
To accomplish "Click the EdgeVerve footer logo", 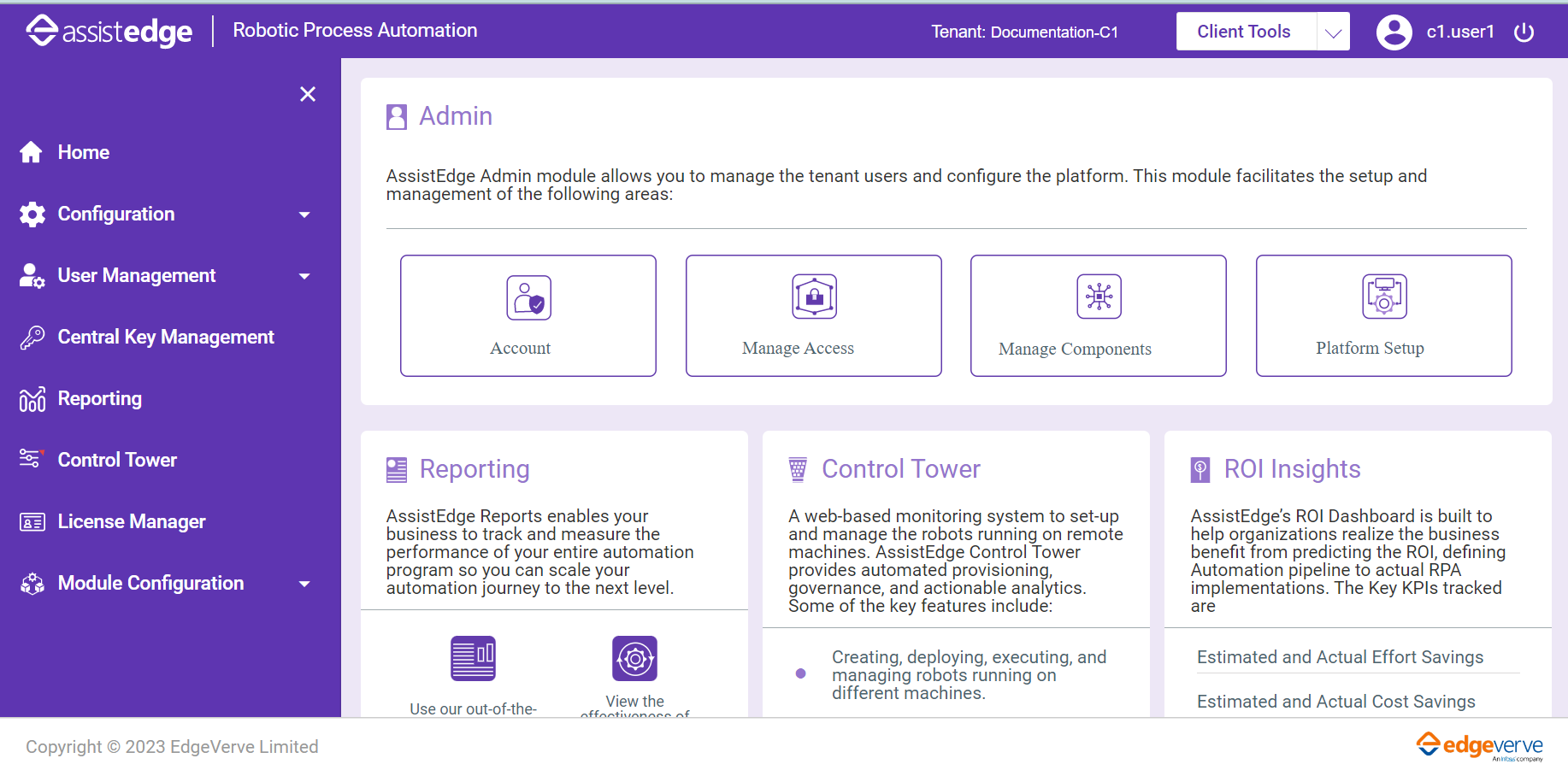I will [1480, 746].
